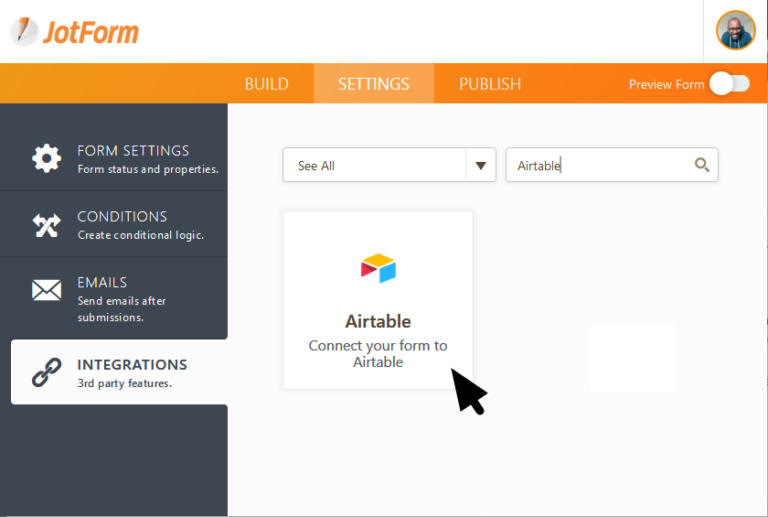The image size is (768, 517).
Task: Open EMAILS sidebar item
Action: tap(114, 298)
